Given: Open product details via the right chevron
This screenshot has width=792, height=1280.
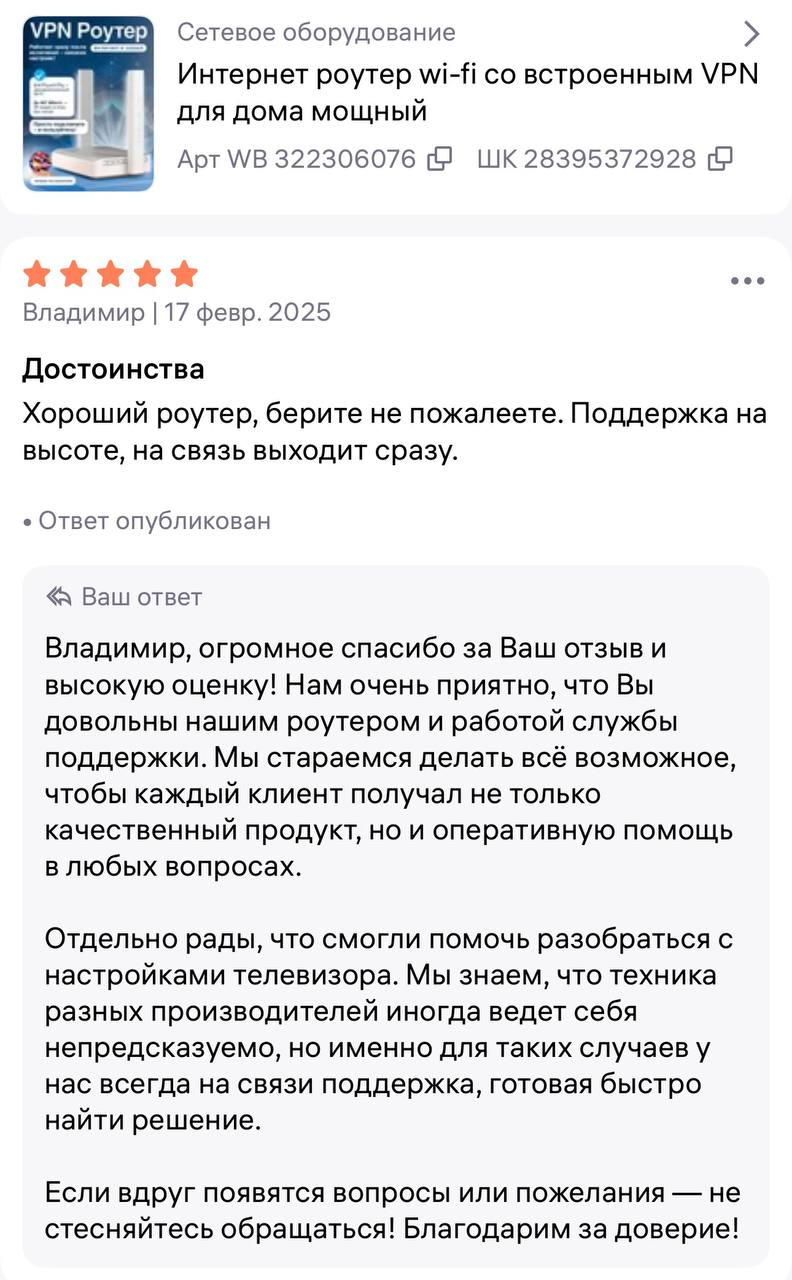Looking at the screenshot, I should (x=752, y=35).
